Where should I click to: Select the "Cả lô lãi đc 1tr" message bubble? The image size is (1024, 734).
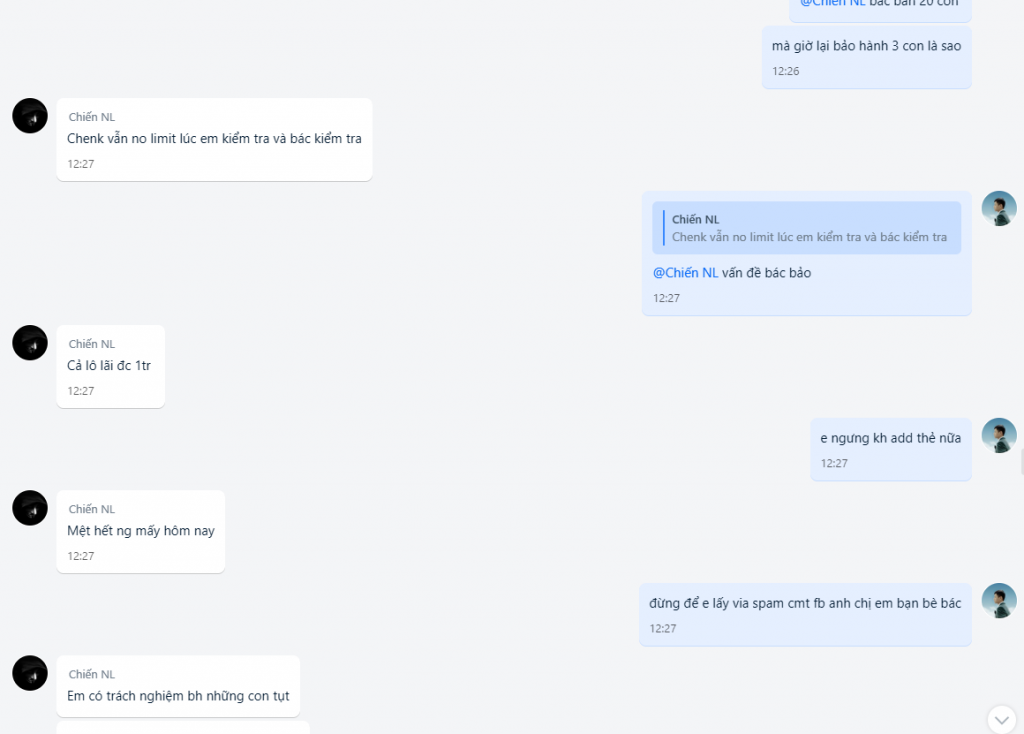click(110, 367)
